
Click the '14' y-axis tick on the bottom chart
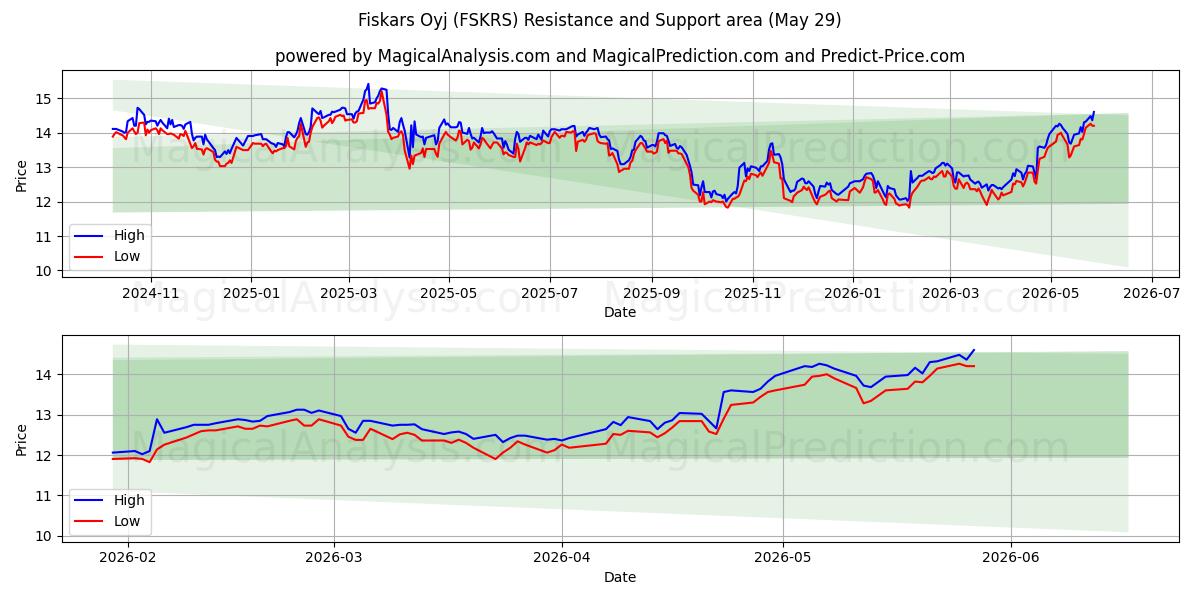(x=44, y=375)
